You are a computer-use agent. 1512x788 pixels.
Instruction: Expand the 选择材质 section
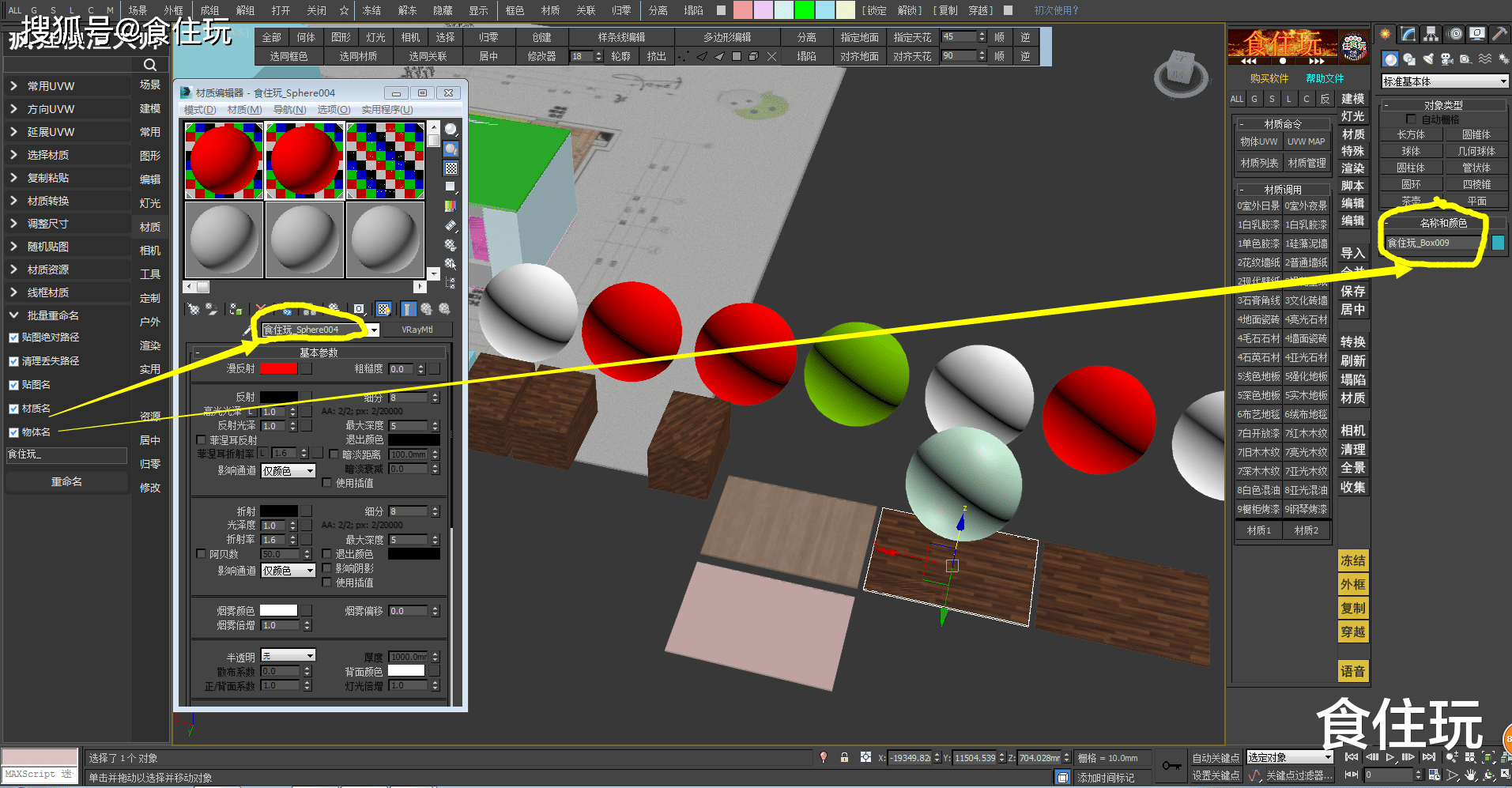coord(67,155)
